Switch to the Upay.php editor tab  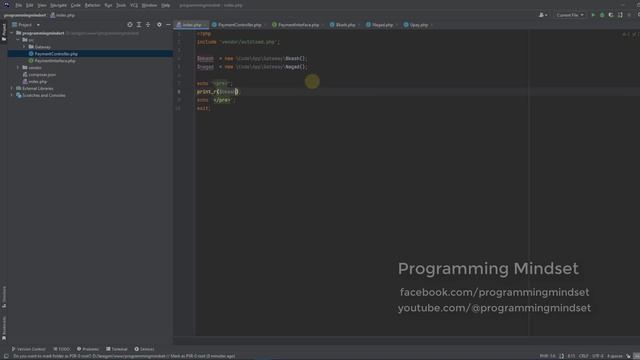pyautogui.click(x=418, y=25)
